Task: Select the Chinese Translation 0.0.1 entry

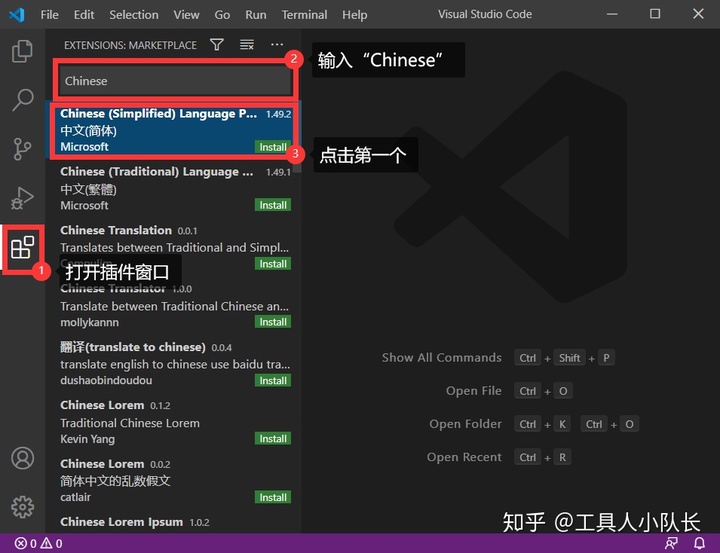Action: (x=174, y=247)
